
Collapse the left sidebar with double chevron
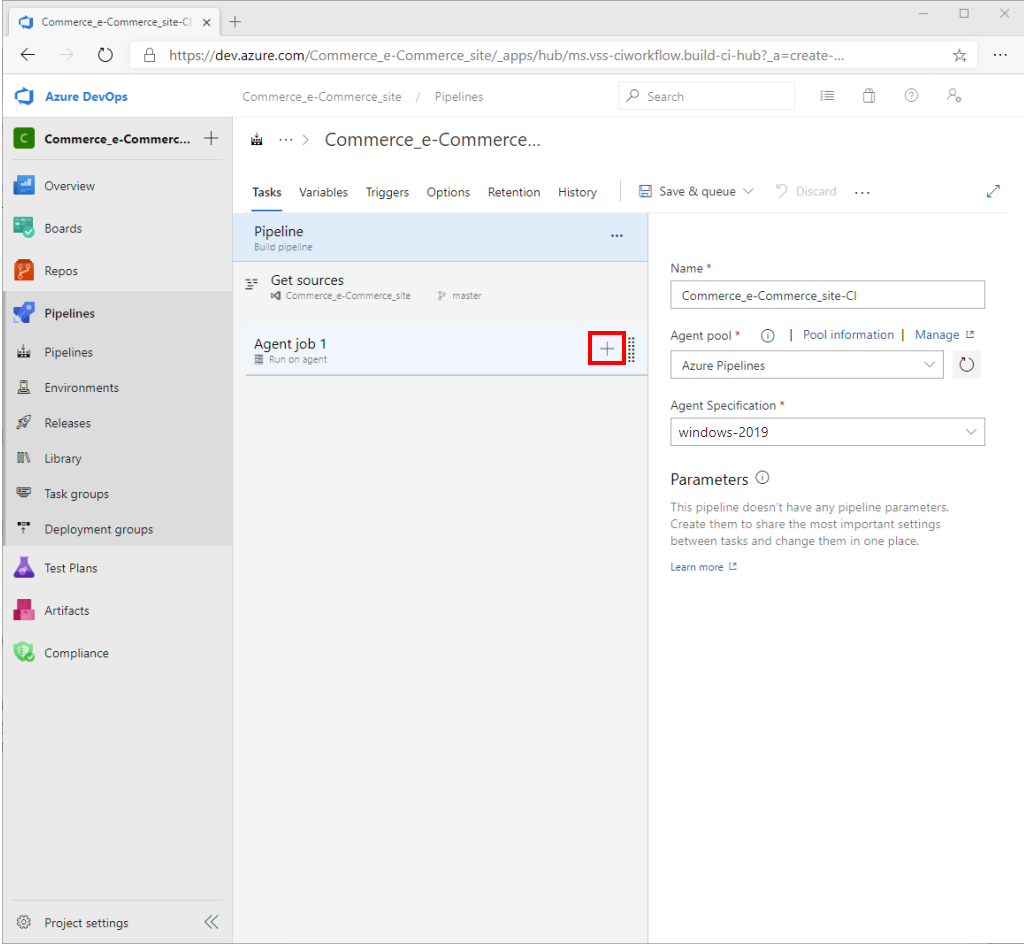[x=210, y=922]
